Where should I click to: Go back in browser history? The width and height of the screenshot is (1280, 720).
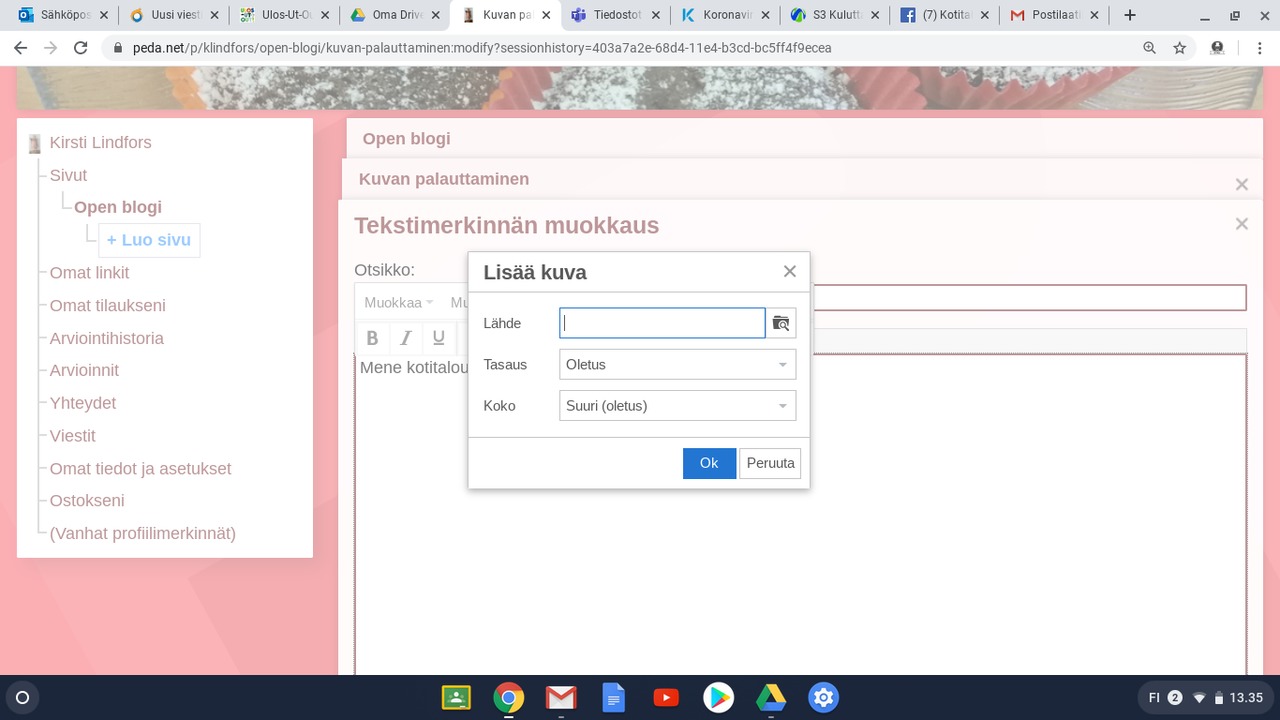pyautogui.click(x=21, y=48)
